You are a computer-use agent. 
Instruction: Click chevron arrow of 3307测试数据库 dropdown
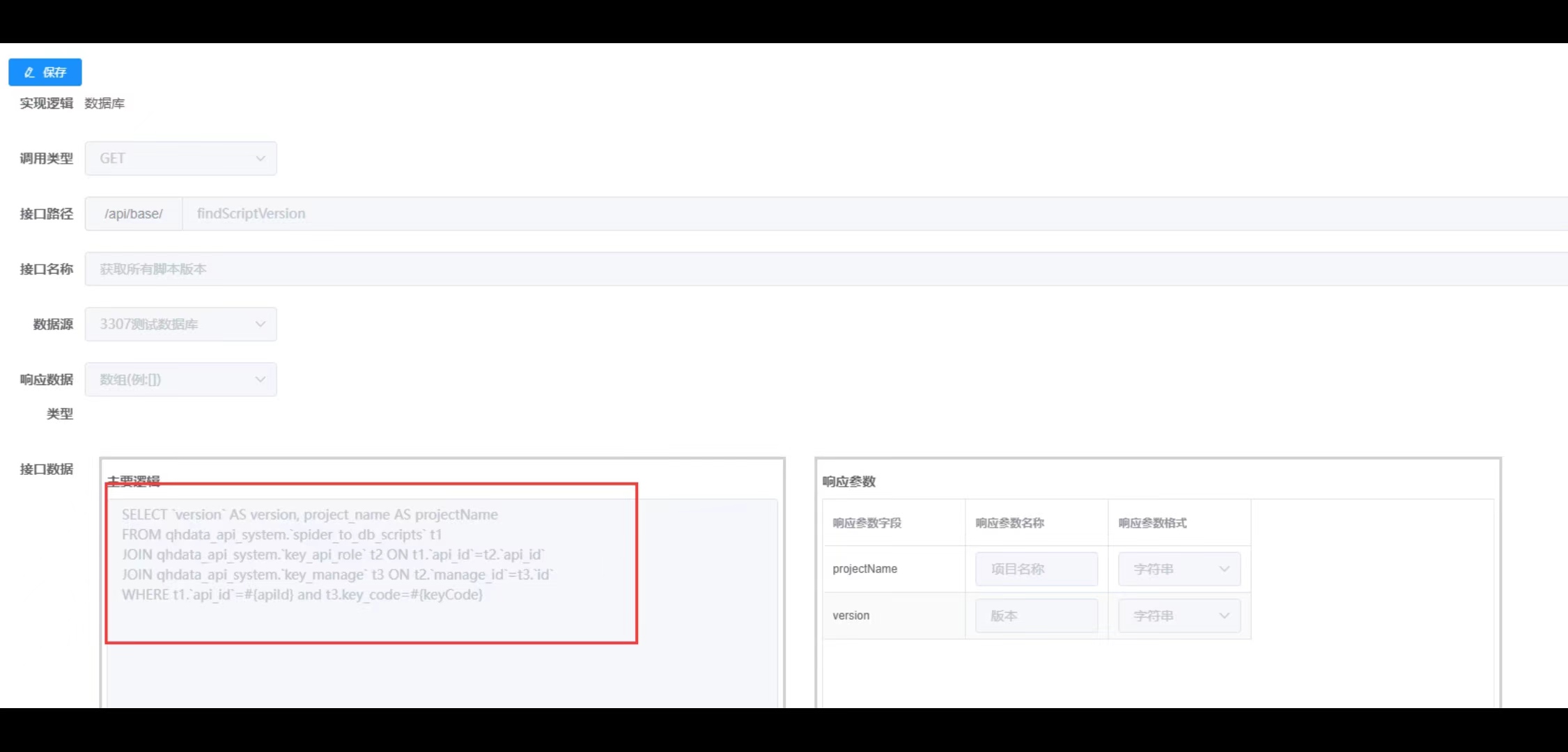pos(261,324)
